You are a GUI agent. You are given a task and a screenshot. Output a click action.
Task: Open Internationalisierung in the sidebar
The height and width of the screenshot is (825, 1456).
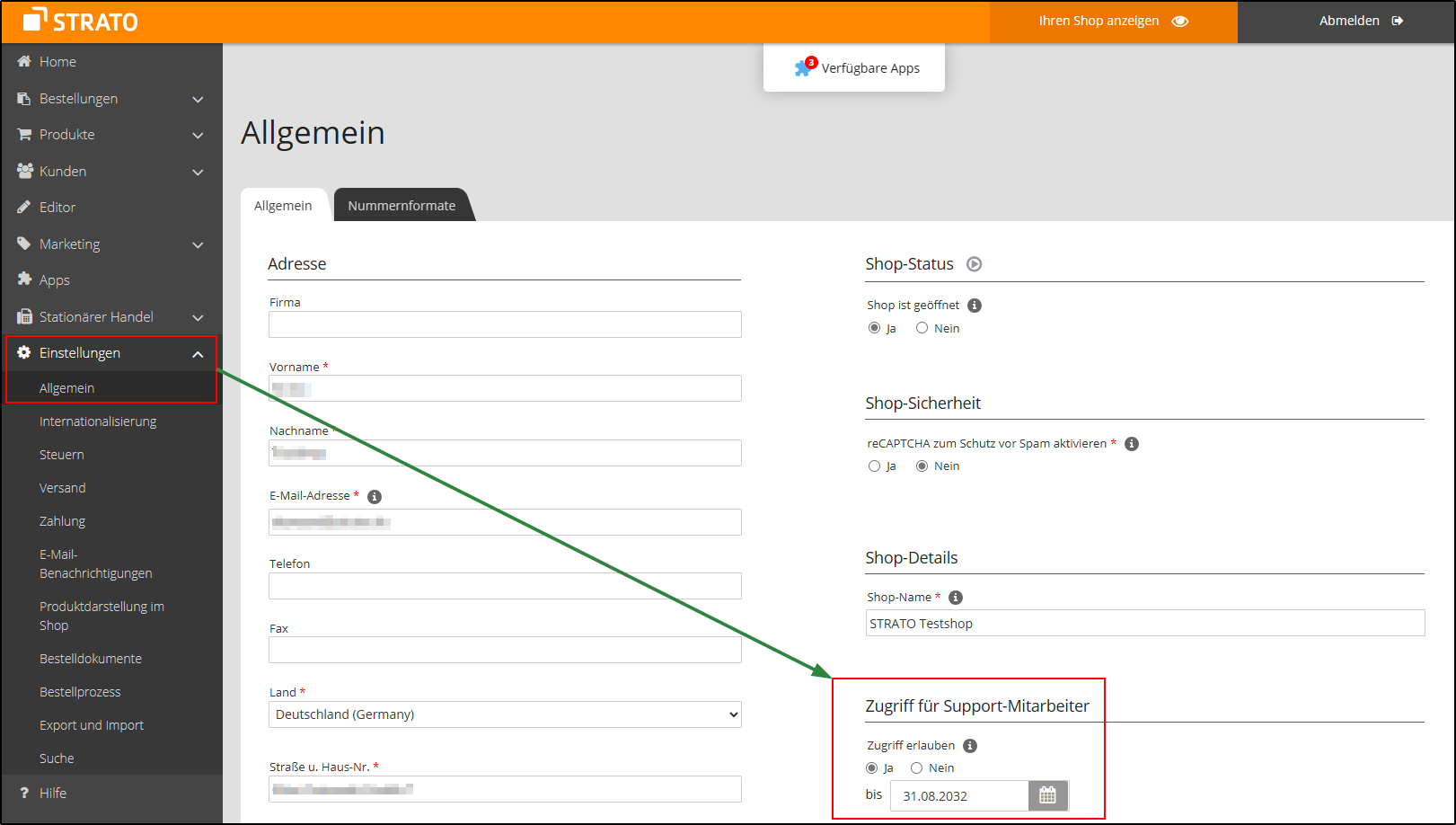[98, 421]
